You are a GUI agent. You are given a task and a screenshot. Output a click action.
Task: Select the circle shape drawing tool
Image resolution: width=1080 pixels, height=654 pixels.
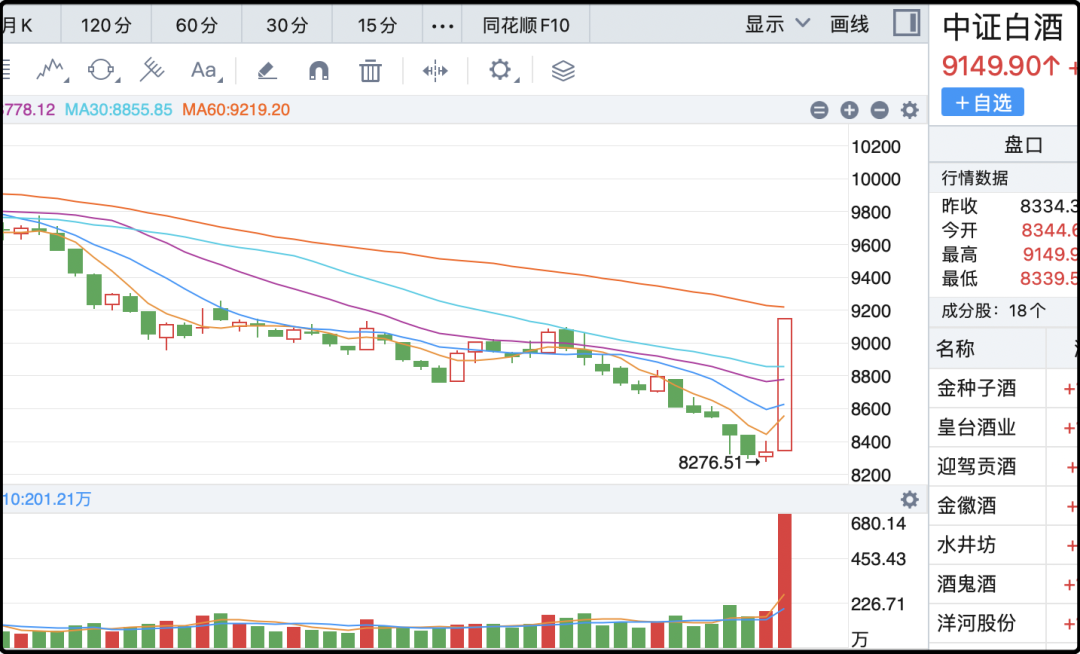click(x=101, y=70)
